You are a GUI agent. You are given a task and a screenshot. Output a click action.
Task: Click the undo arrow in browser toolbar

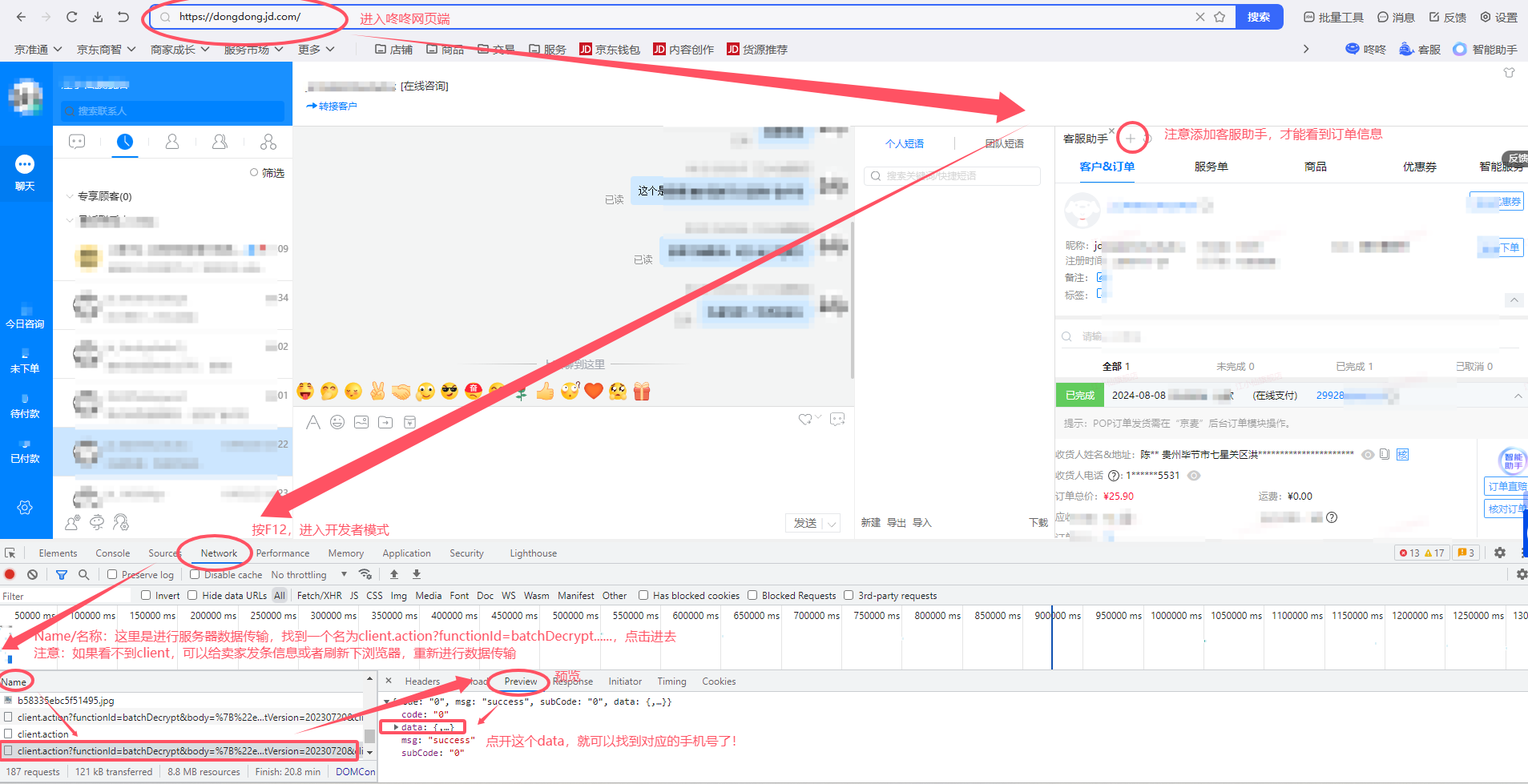[x=123, y=17]
